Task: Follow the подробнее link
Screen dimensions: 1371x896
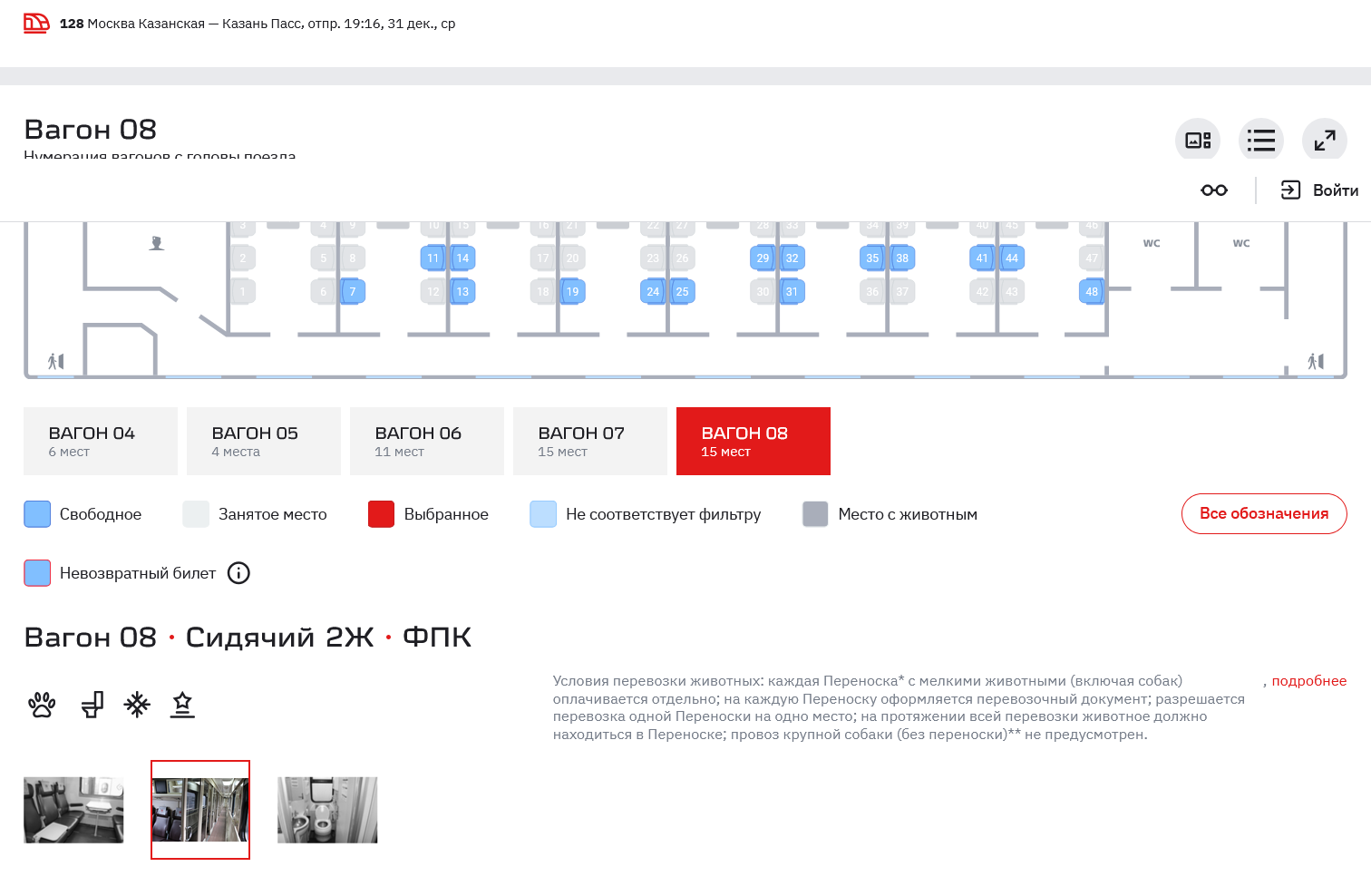Action: coord(1308,681)
